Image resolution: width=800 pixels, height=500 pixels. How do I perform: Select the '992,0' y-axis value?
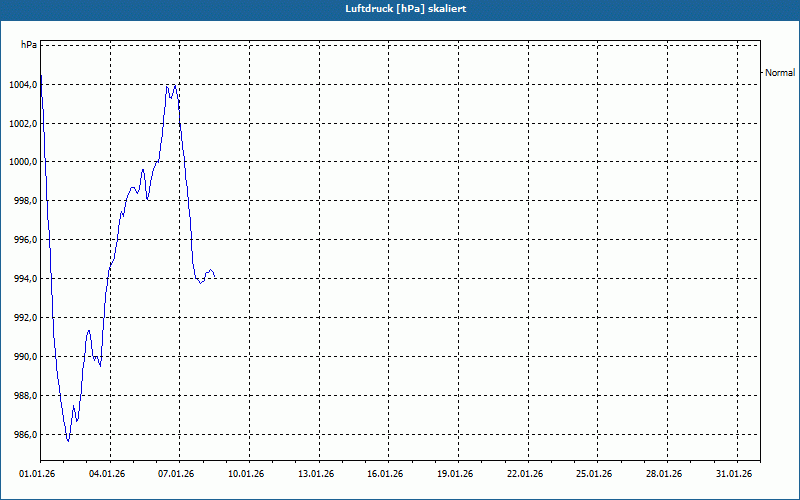pos(25,318)
